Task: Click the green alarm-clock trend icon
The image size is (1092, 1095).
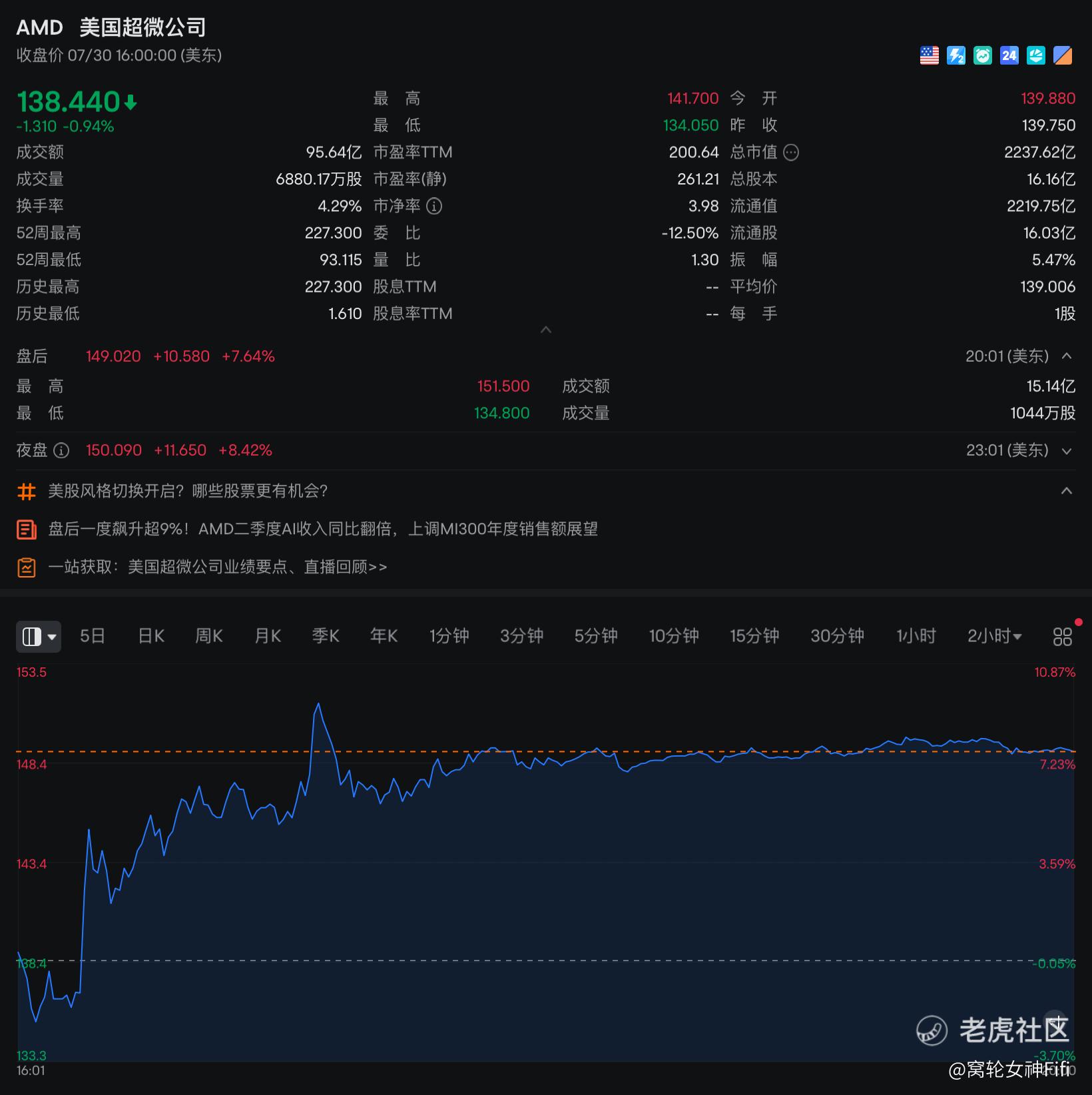Action: (x=983, y=55)
